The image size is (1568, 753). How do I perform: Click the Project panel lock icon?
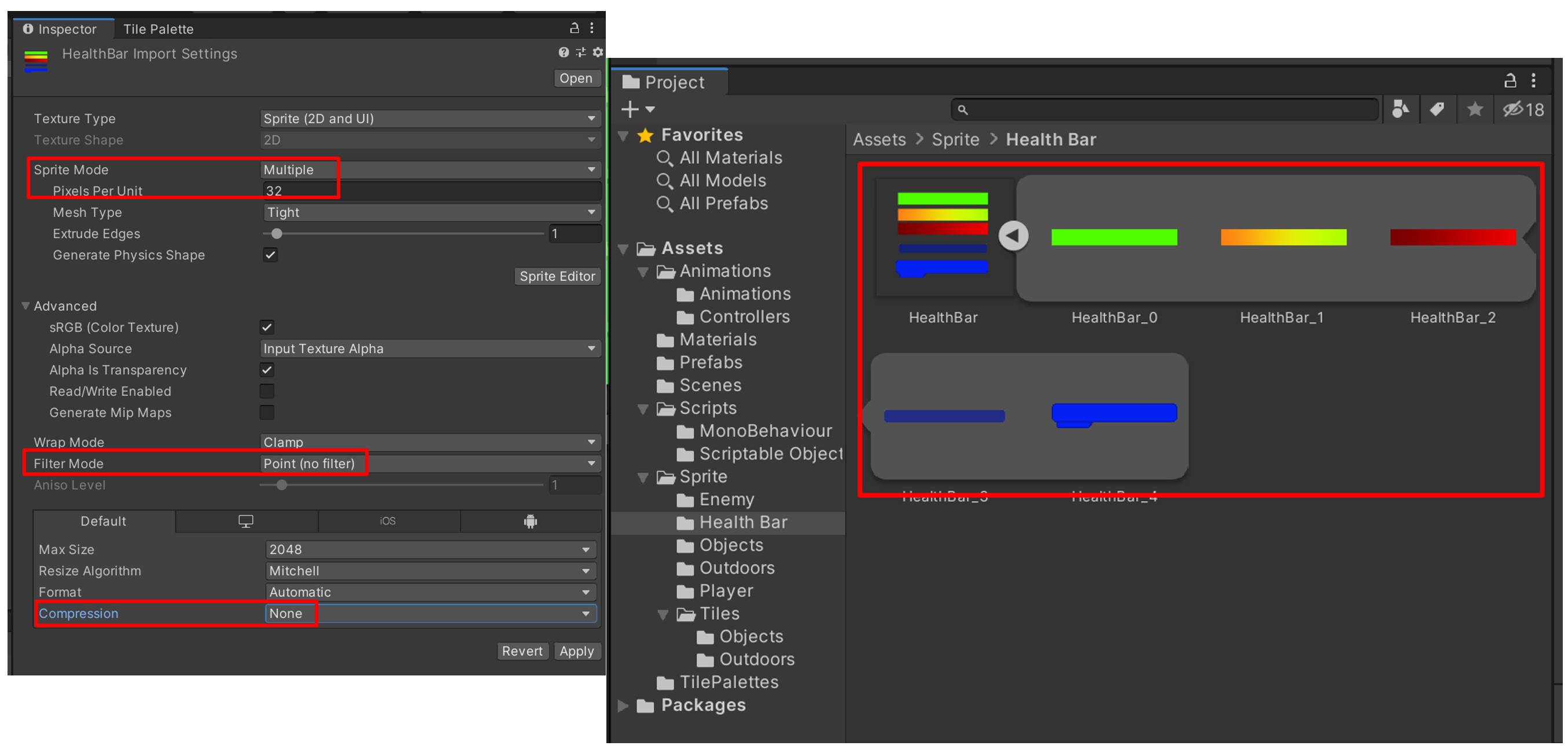pos(1510,80)
